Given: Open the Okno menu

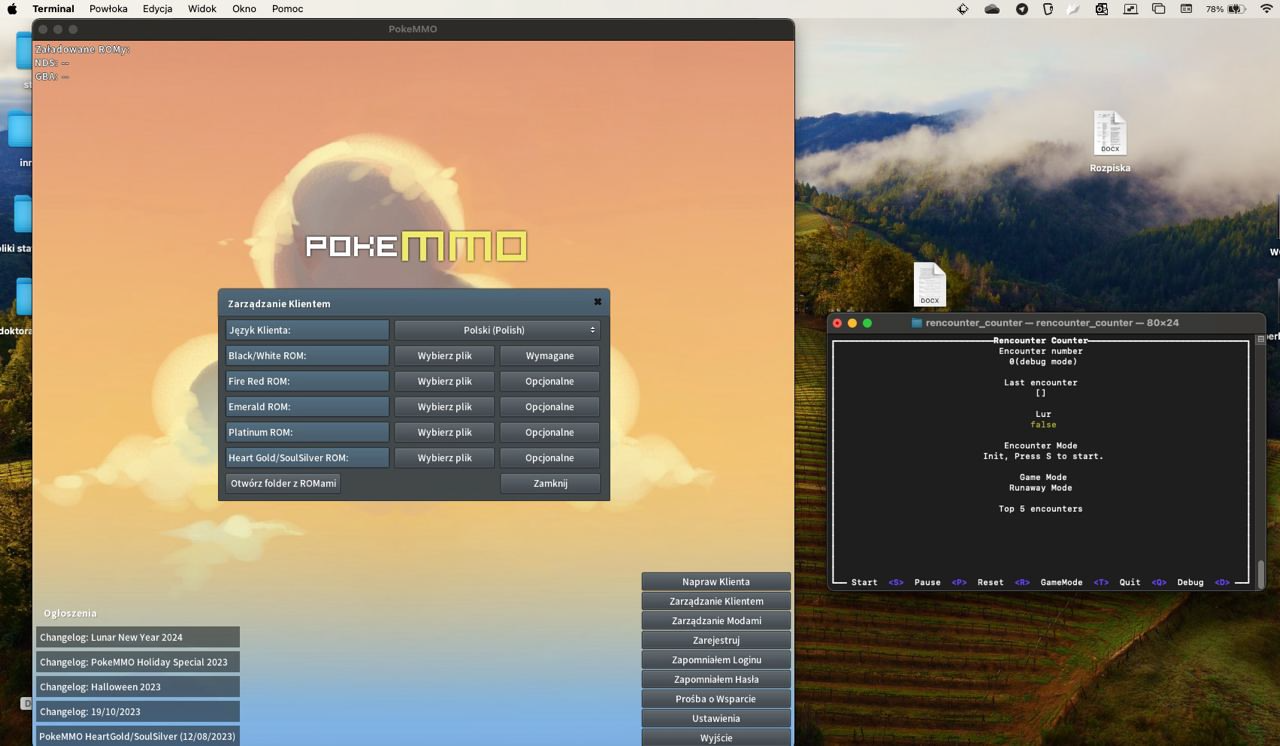Looking at the screenshot, I should click(244, 8).
